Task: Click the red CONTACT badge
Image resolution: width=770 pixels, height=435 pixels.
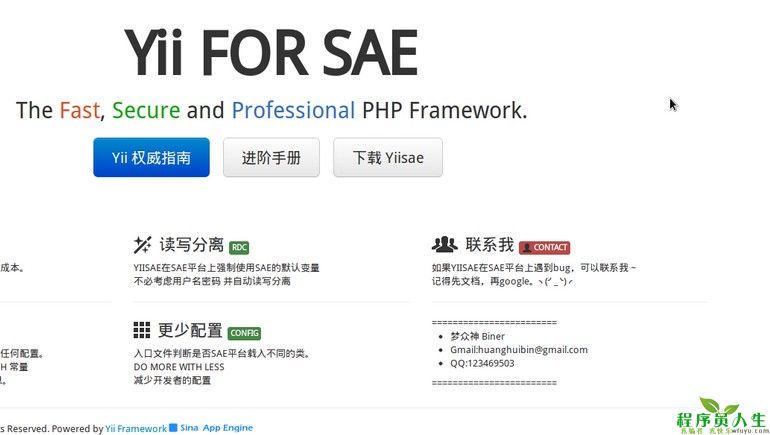Action: tap(545, 247)
